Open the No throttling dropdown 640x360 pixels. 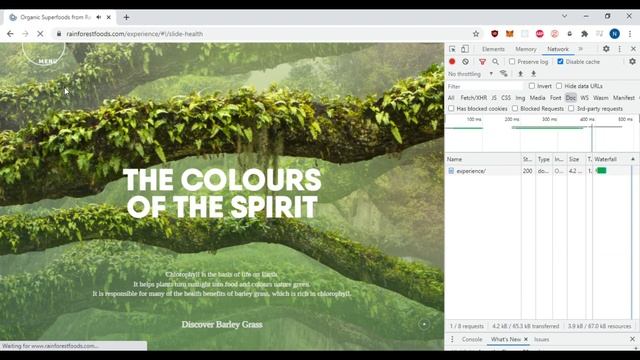(x=471, y=74)
